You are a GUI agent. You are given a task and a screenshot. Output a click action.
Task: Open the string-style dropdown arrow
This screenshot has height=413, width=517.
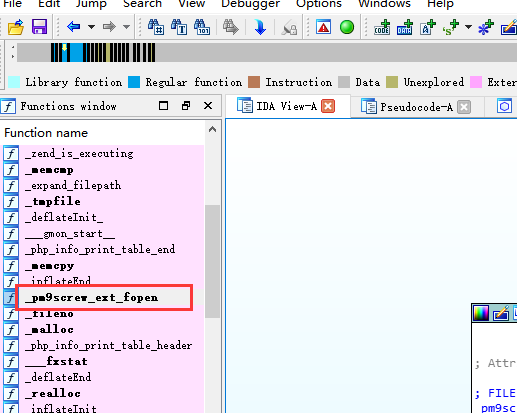click(x=468, y=27)
